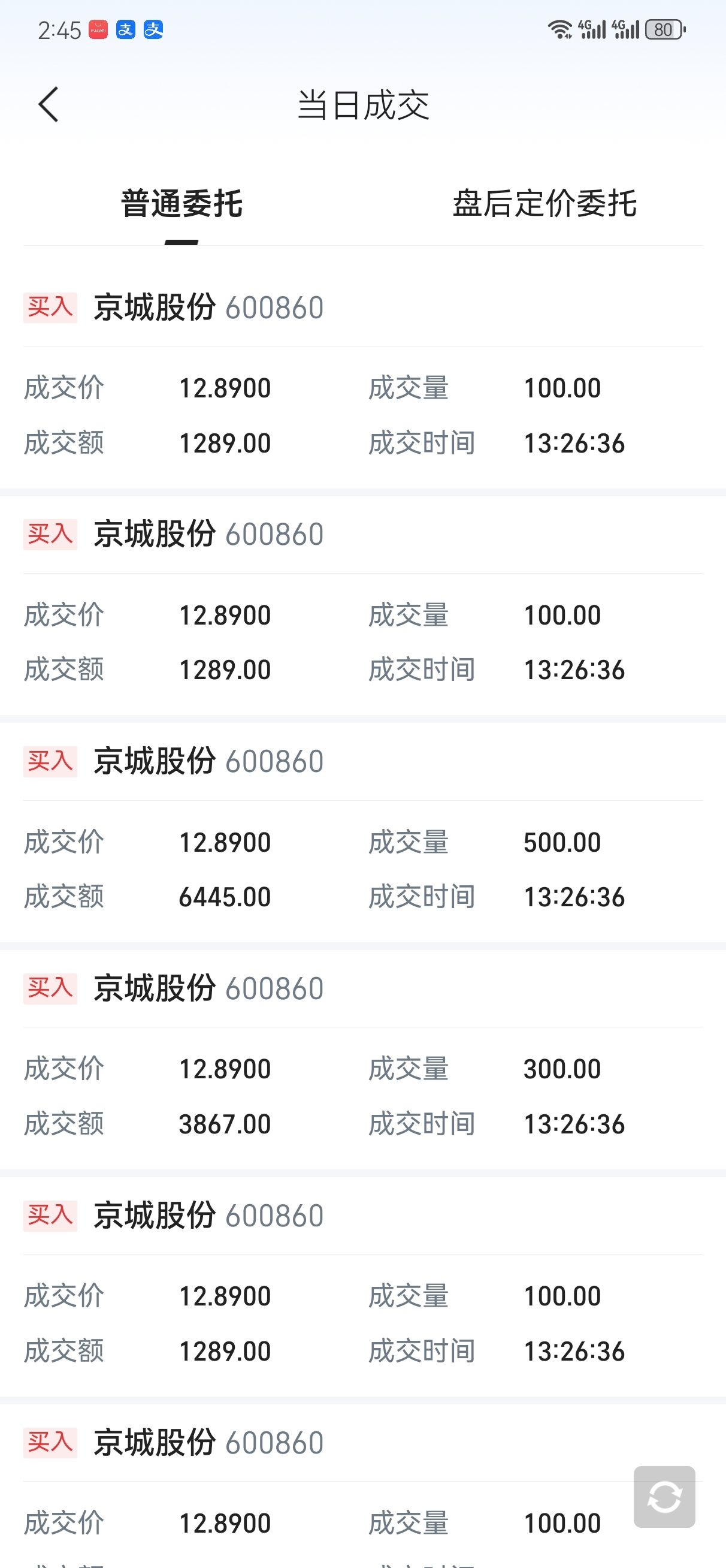Tap the 300.00 成交量 value
Image resolution: width=726 pixels, height=1568 pixels.
(x=562, y=1069)
